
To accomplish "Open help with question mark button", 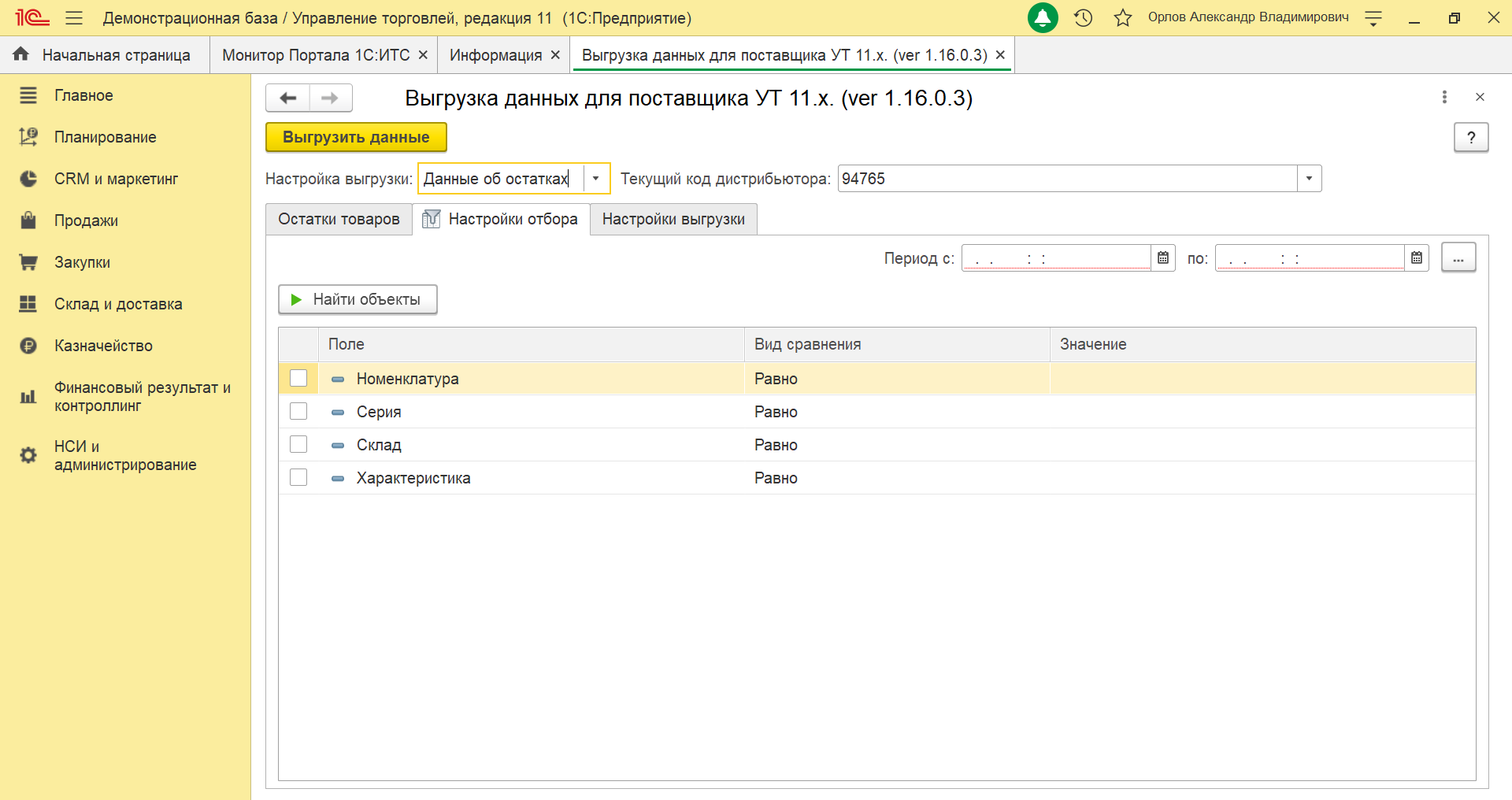I will [1471, 138].
